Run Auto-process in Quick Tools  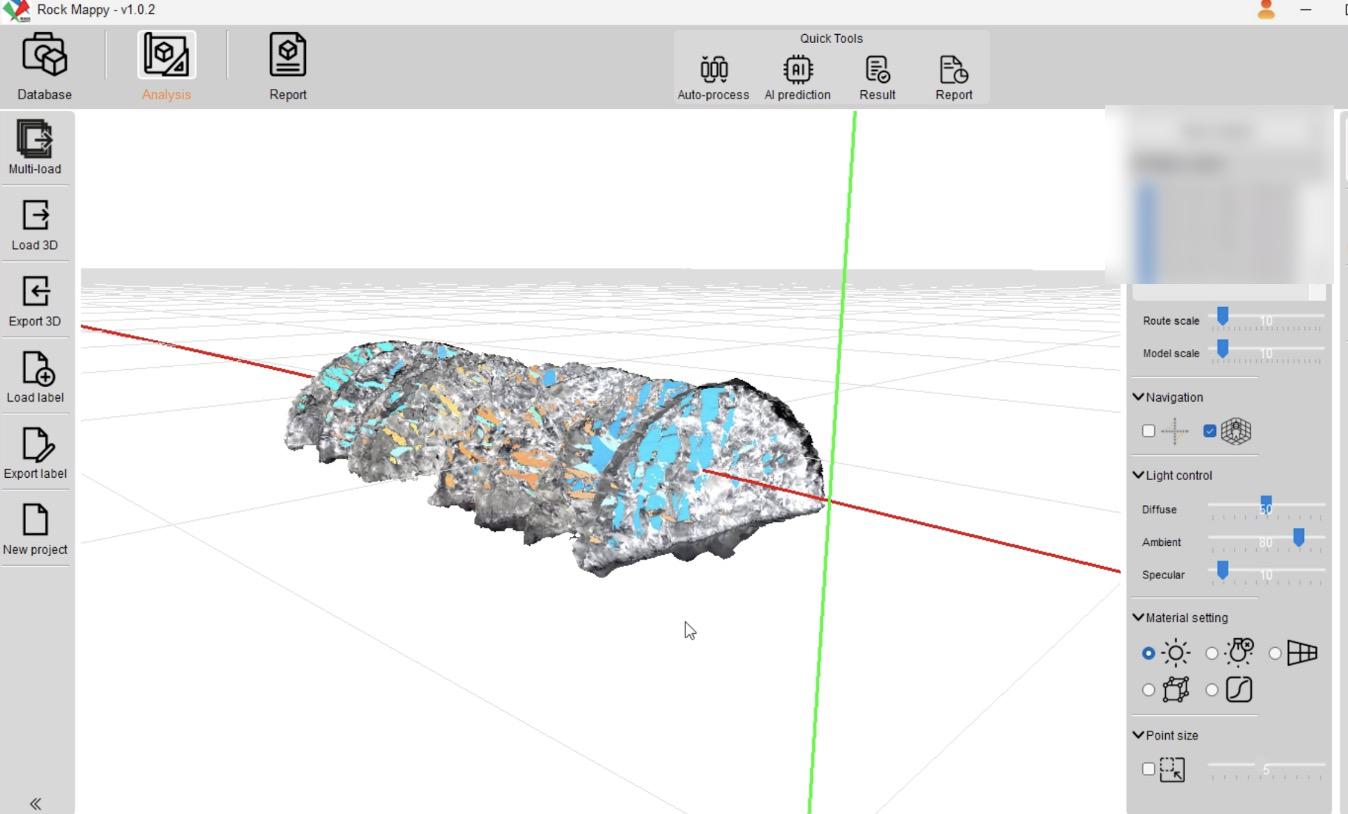click(x=713, y=77)
